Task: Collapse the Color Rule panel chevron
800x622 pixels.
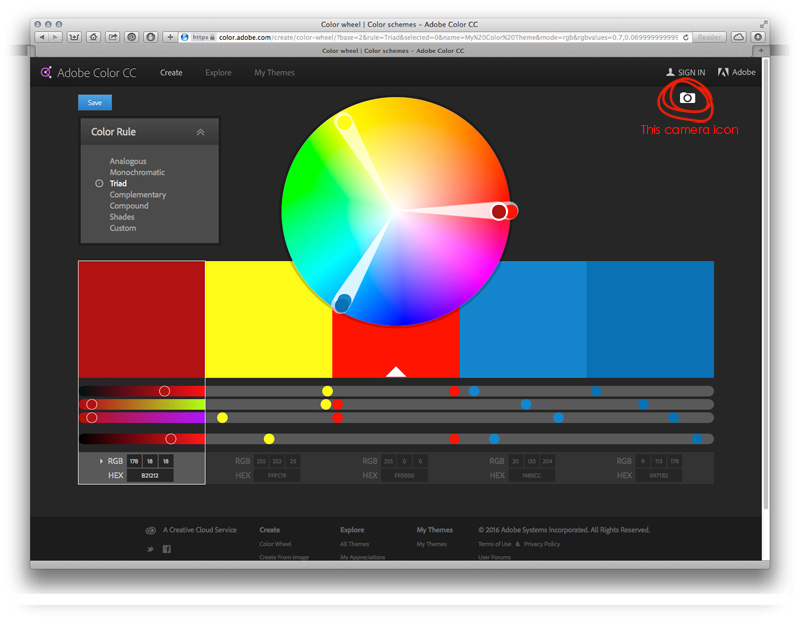Action: pyautogui.click(x=201, y=132)
